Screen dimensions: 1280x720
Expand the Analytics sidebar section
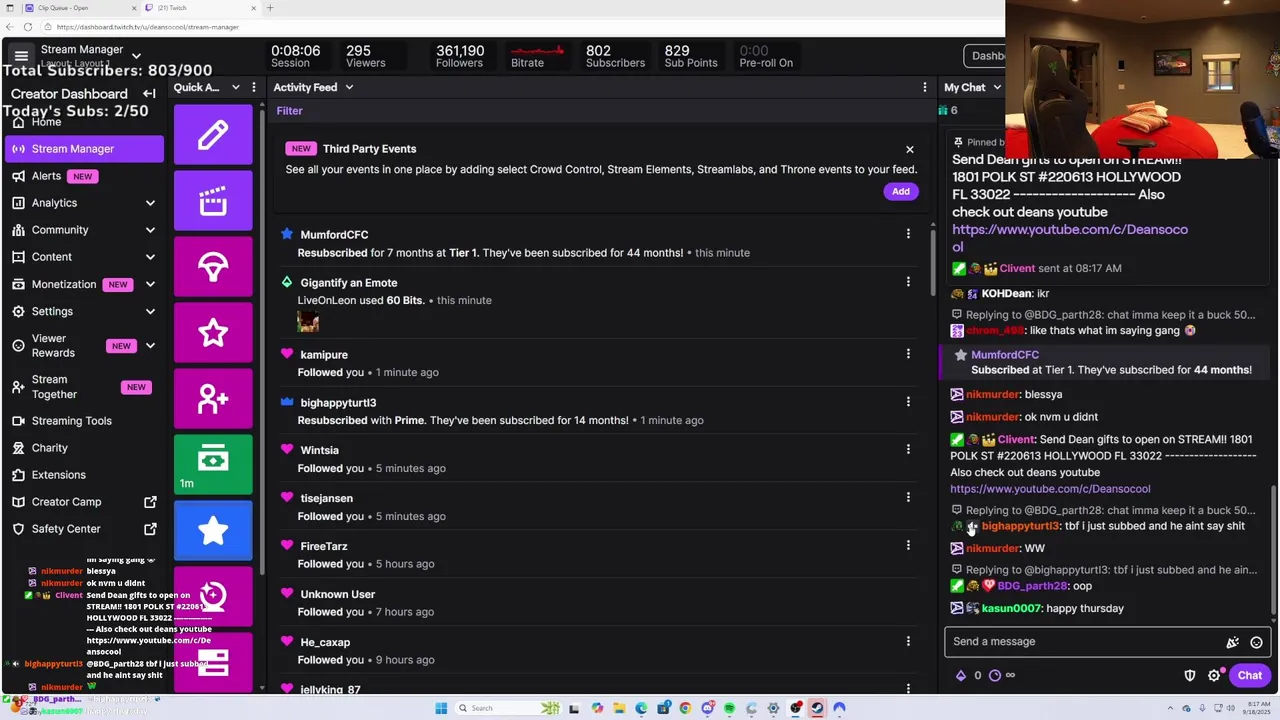[x=150, y=203]
